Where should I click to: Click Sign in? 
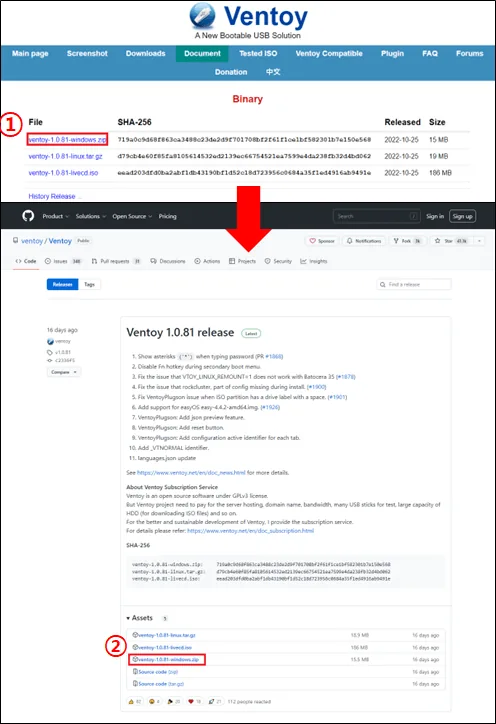tap(435, 216)
